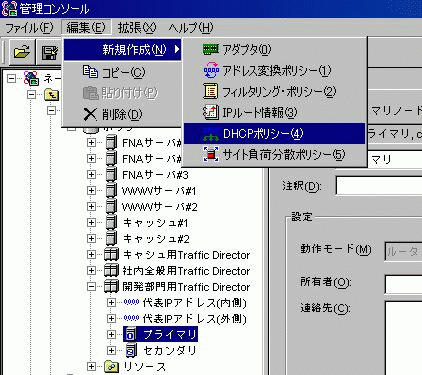422x375 pixels.
Task: Select the リソース tree row
Action: click(144, 367)
